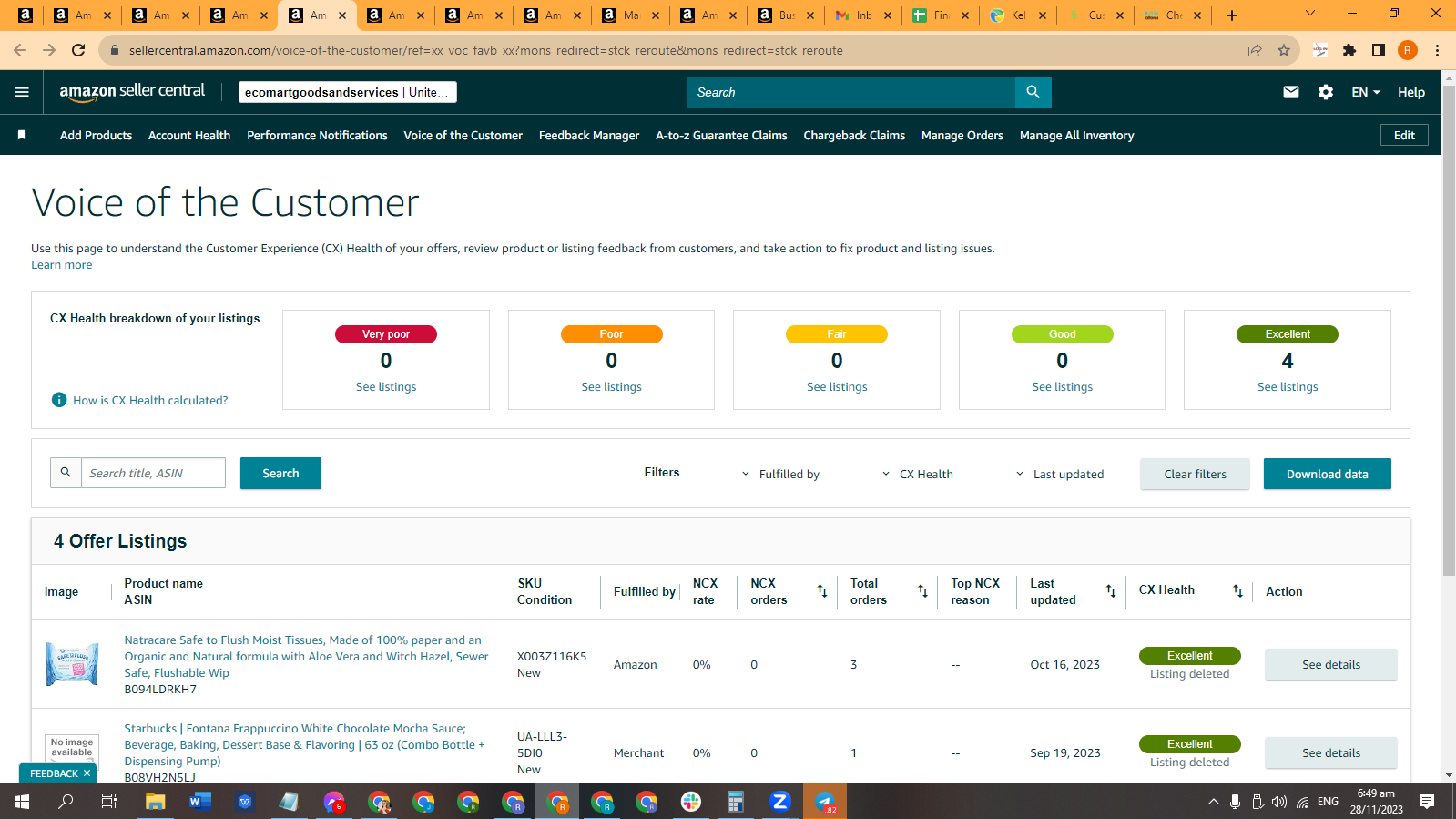Open the Natracare Safe to Flush product link
Screen dimensions: 1456x819
pos(306,656)
